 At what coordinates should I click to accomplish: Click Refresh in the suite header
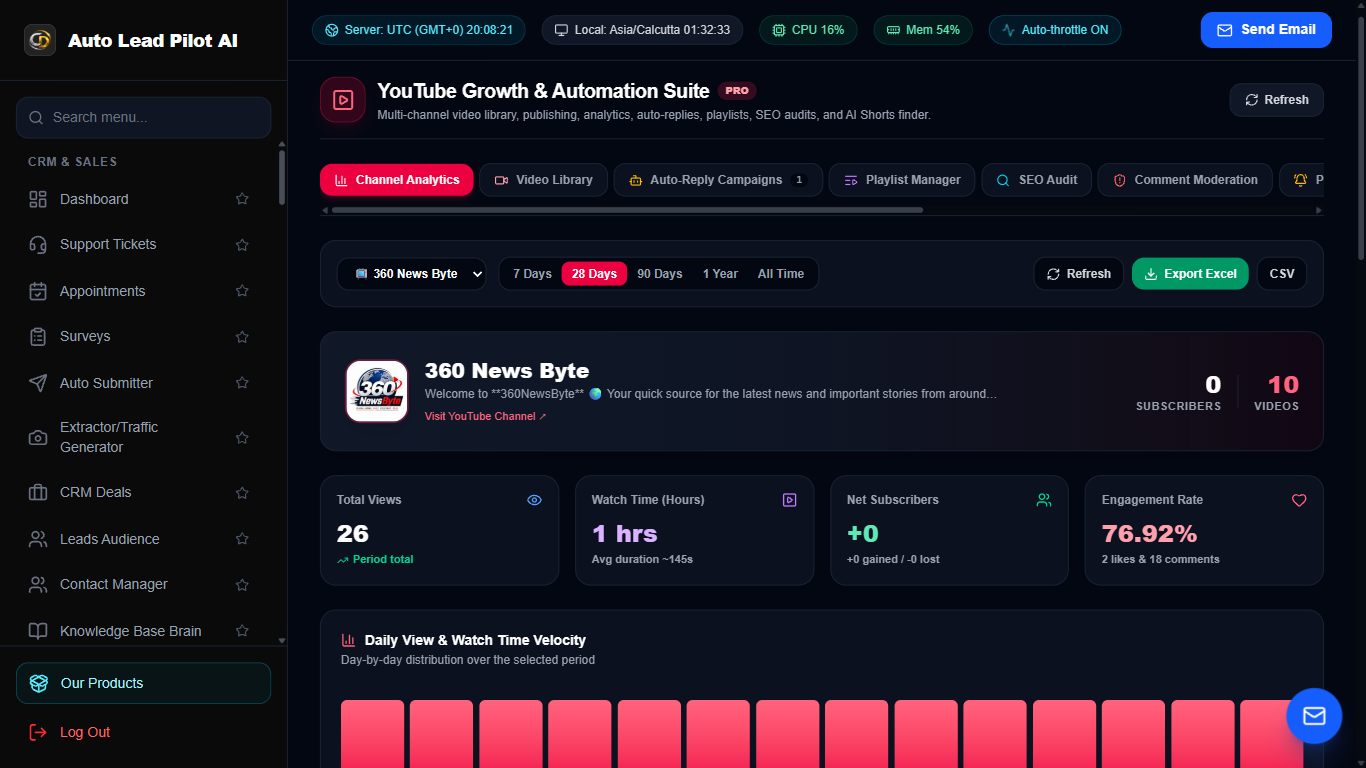tap(1277, 100)
